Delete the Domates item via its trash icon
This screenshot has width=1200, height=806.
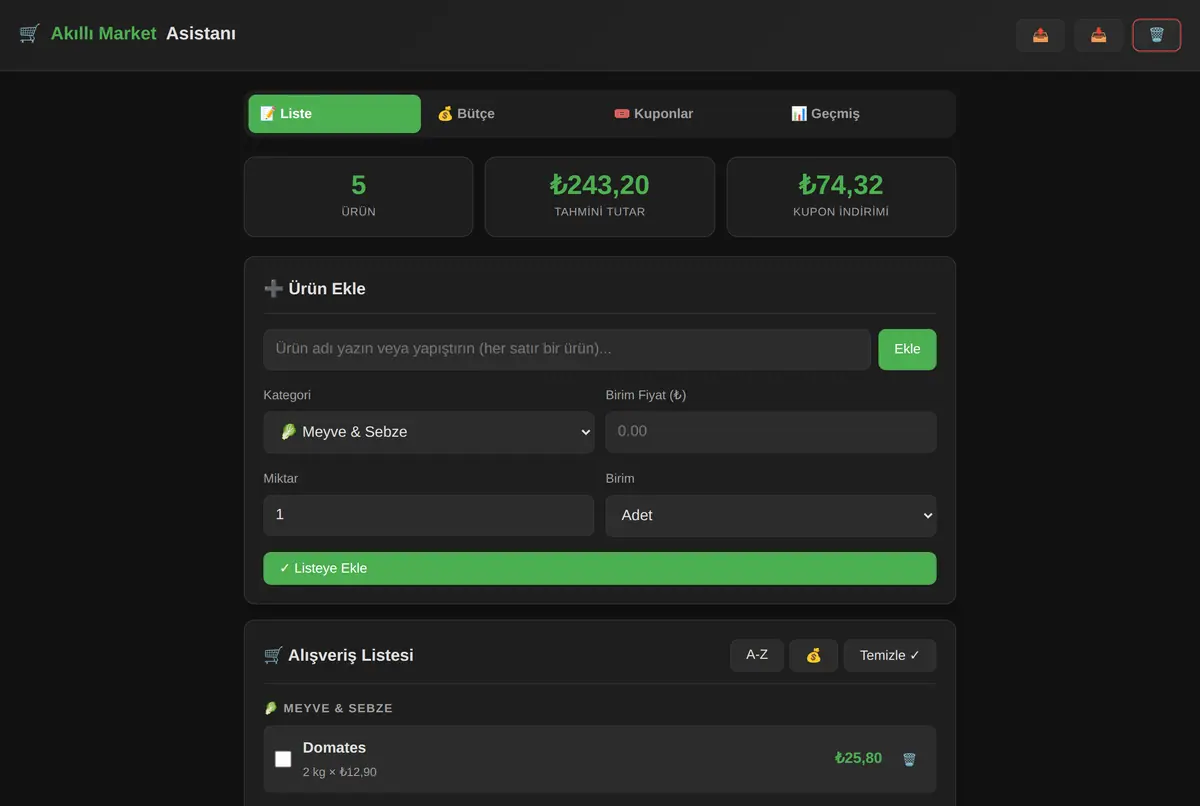point(909,759)
